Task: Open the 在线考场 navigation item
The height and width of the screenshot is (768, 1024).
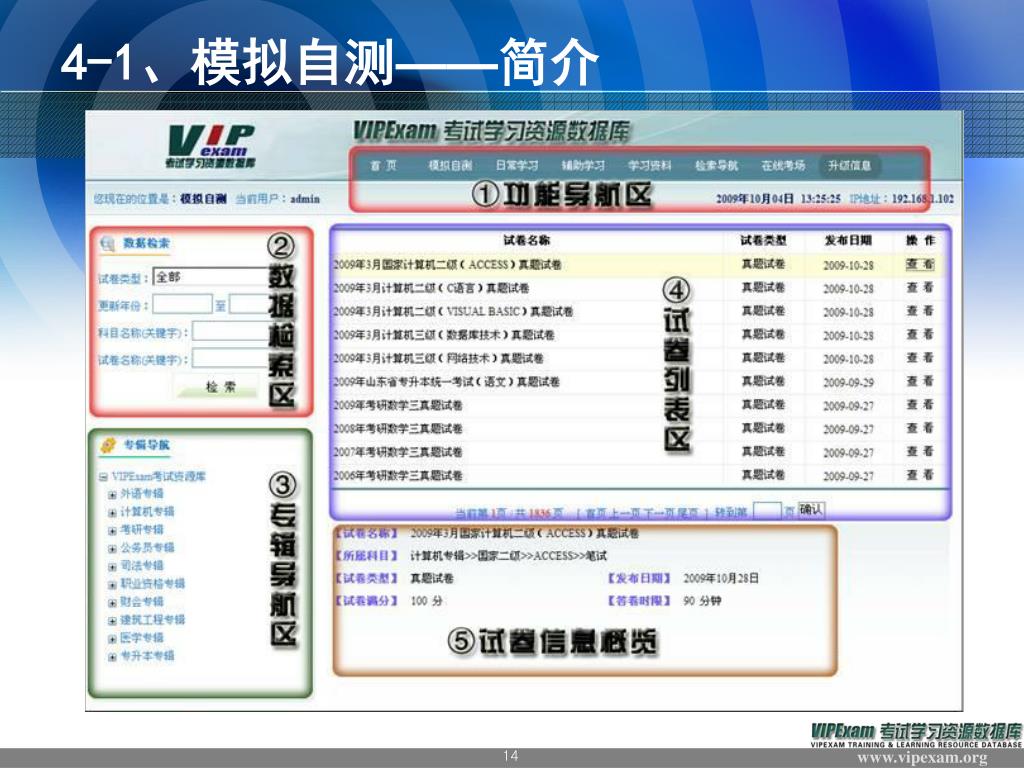Action: click(783, 166)
